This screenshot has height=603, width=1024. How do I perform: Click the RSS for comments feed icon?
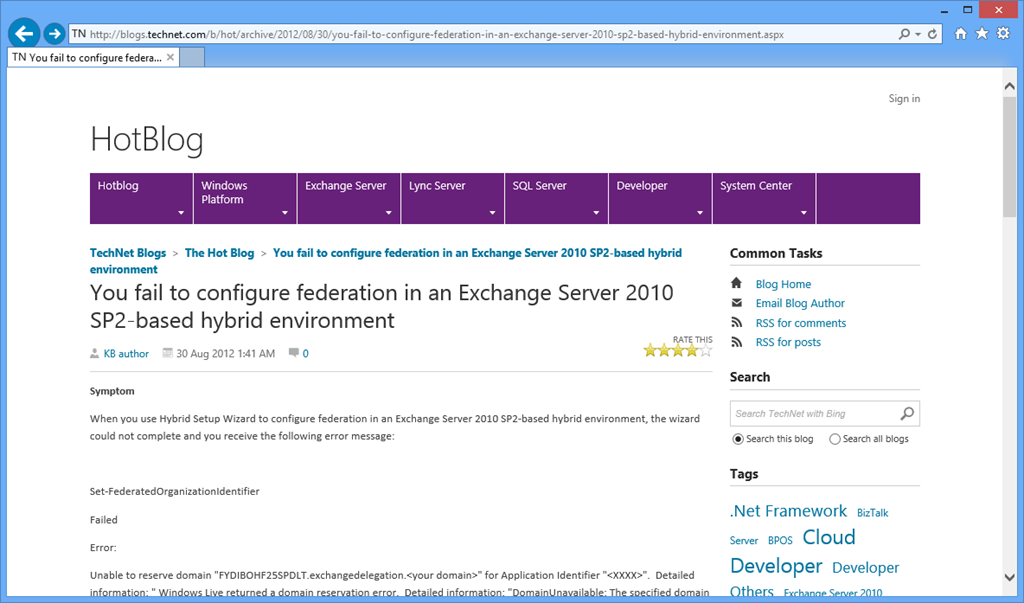point(737,322)
